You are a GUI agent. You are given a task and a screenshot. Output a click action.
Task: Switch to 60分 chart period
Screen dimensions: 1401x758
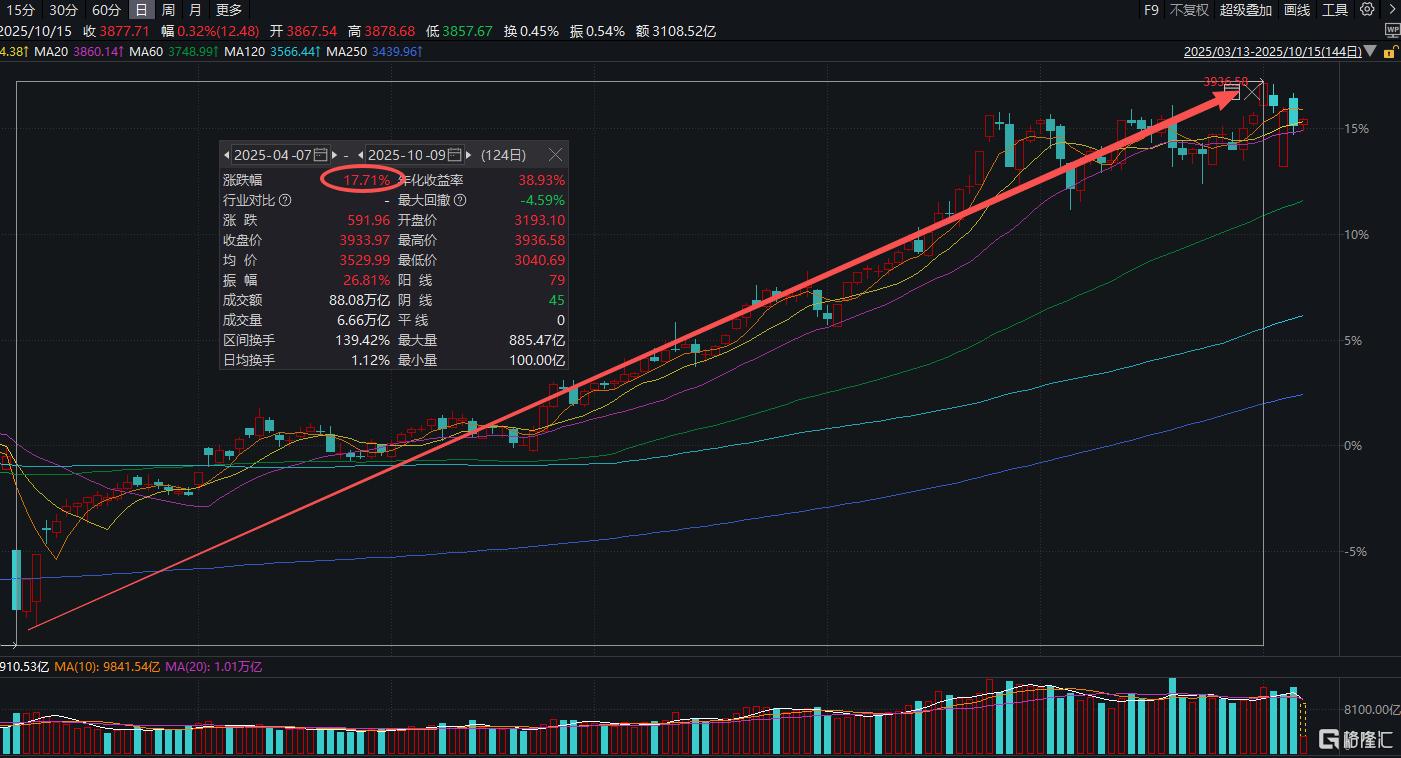tap(106, 10)
